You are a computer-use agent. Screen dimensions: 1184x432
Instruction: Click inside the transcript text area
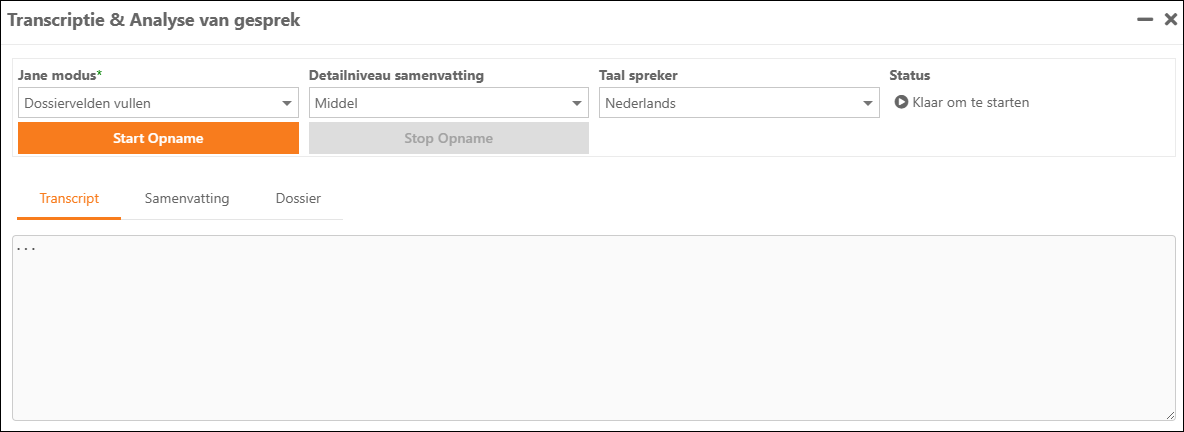pyautogui.click(x=593, y=328)
